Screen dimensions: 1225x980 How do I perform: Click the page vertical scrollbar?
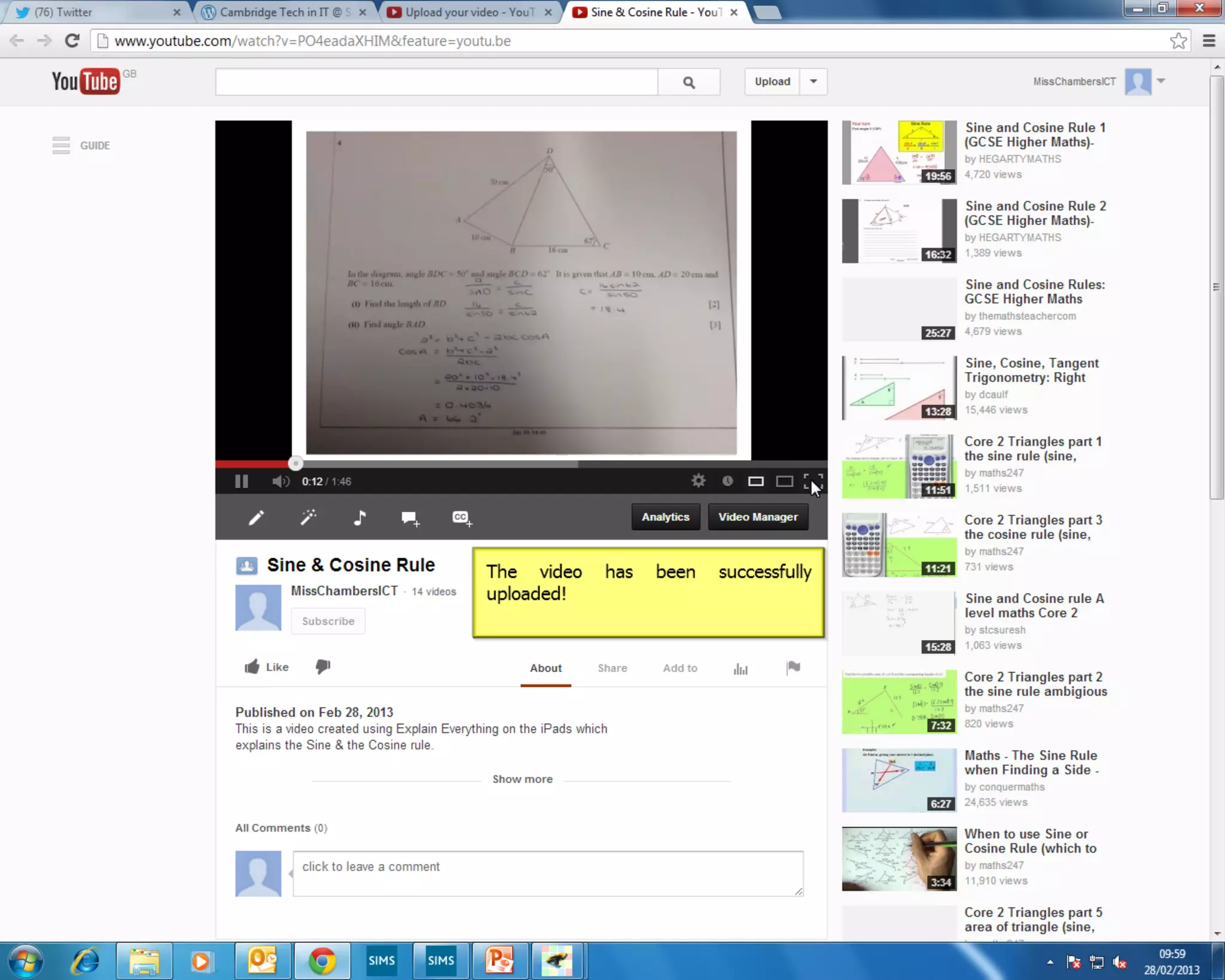point(1217,287)
